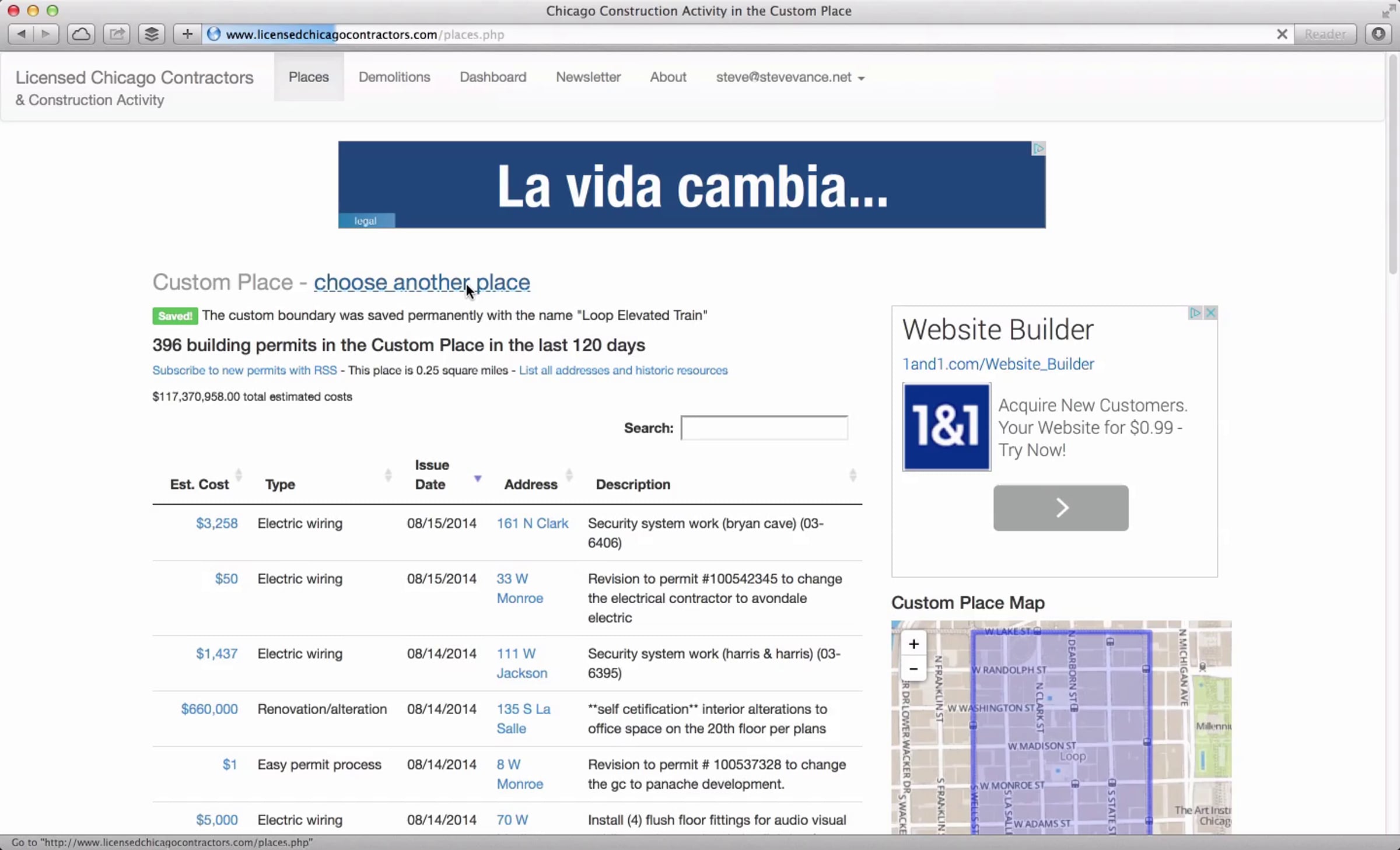Viewport: 1400px width, 850px height.
Task: Open the downloads icon in toolbar
Action: click(1378, 34)
